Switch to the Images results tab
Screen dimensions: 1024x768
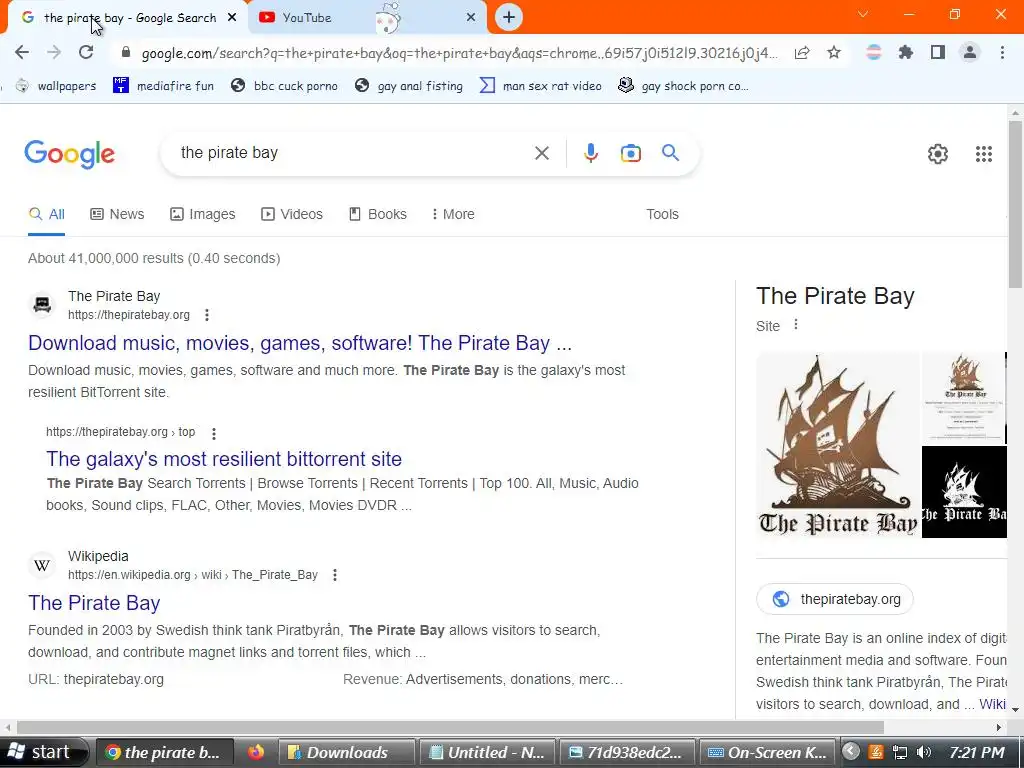click(202, 214)
